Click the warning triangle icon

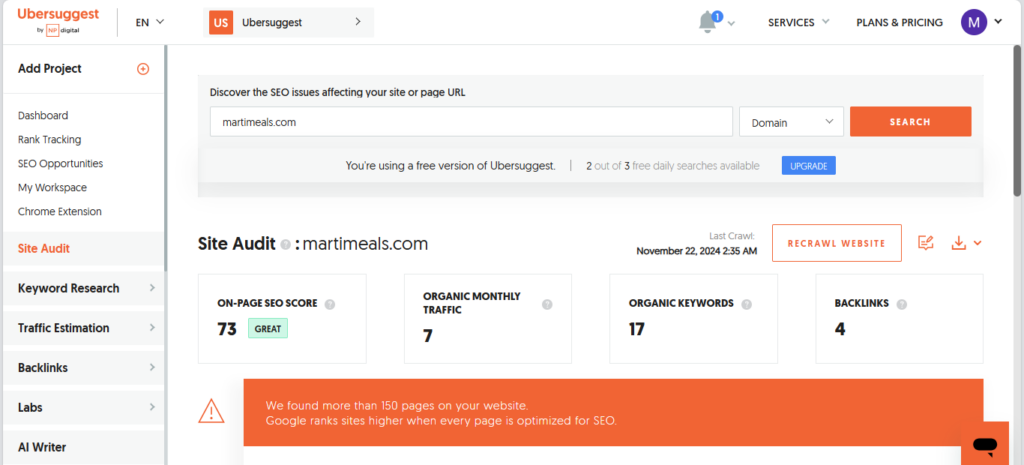[x=212, y=411]
